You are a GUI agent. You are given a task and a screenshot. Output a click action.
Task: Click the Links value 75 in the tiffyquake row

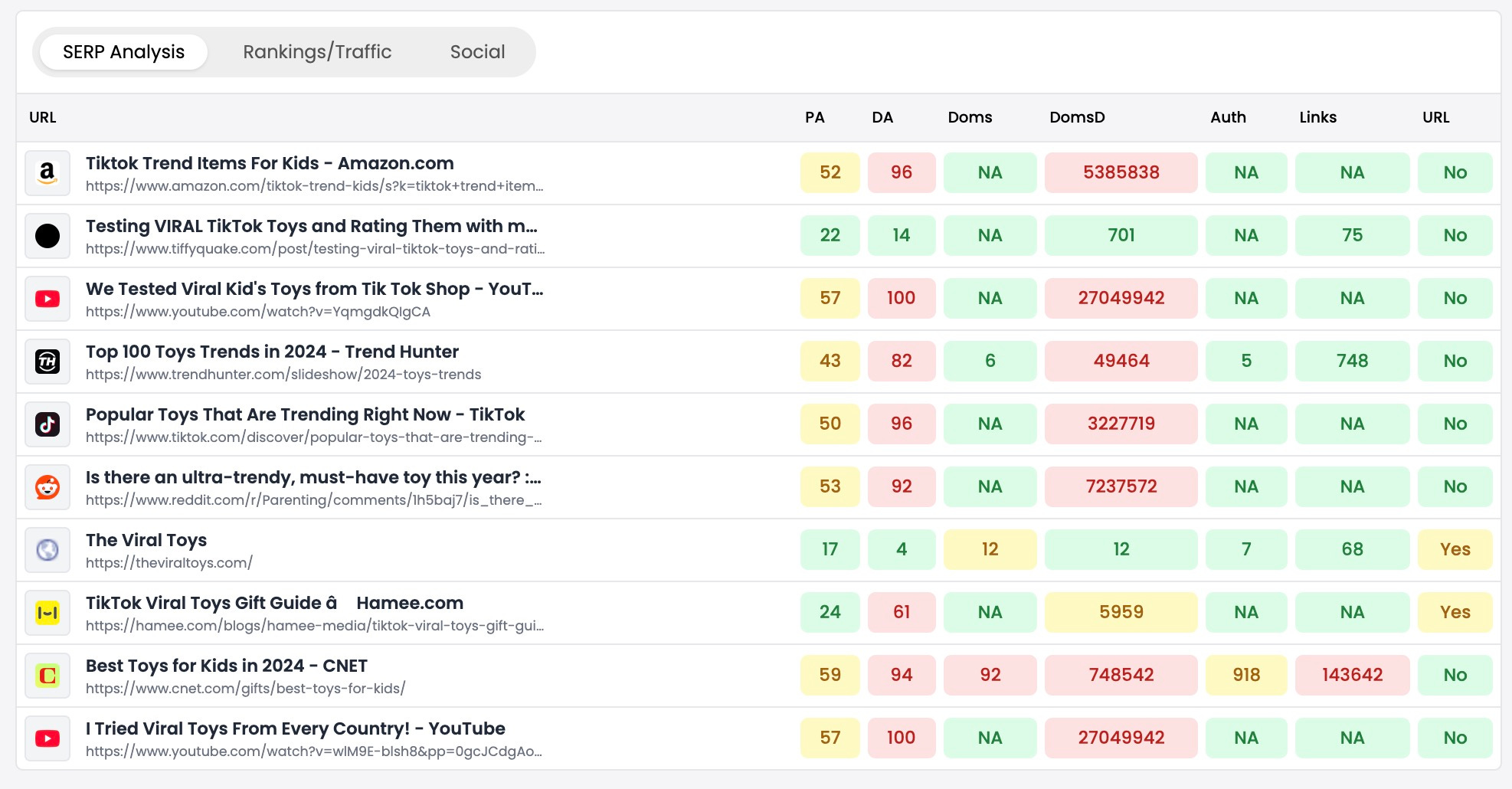click(x=1353, y=235)
